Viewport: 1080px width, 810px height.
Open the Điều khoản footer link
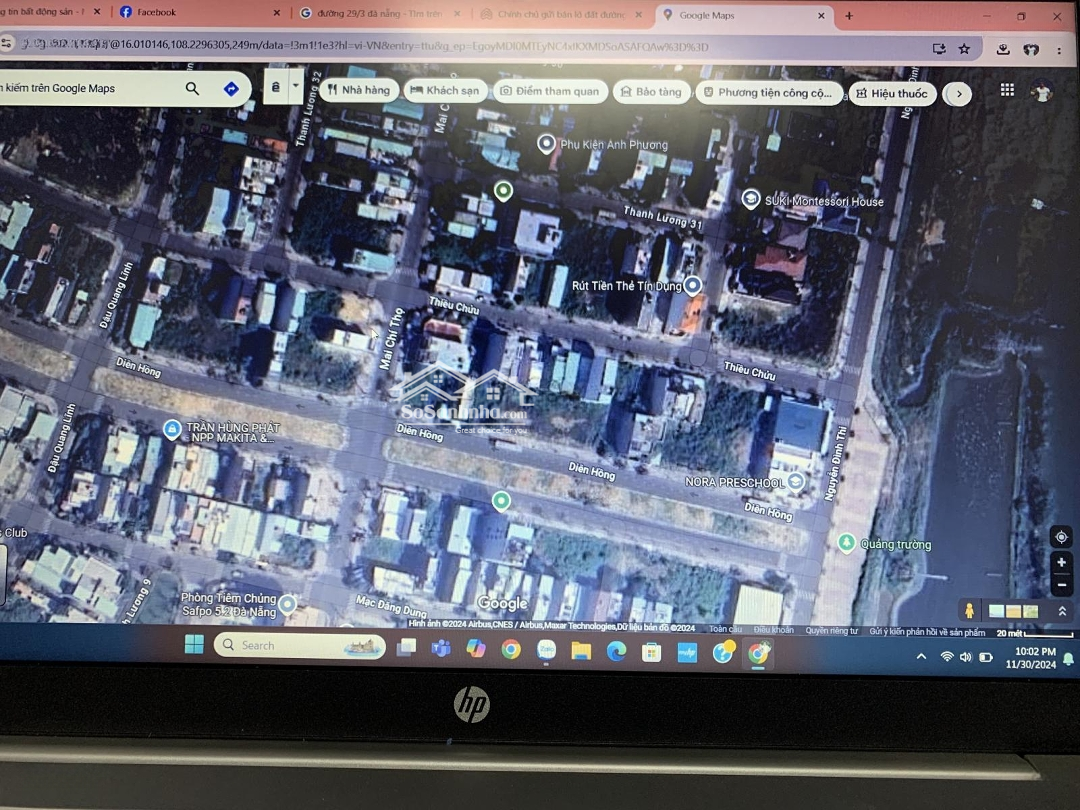click(x=773, y=630)
